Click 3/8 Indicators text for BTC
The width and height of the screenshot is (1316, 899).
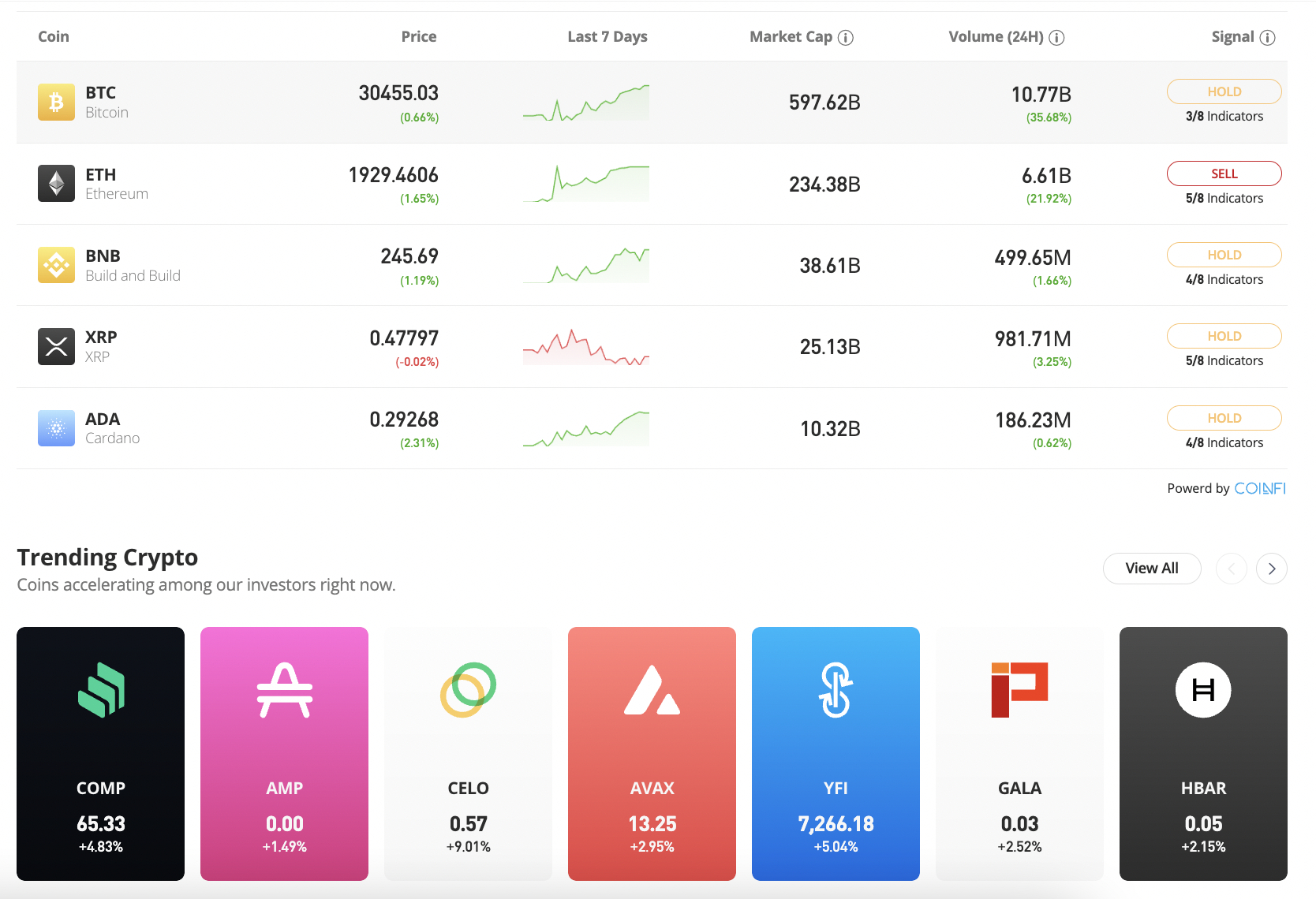(1224, 116)
